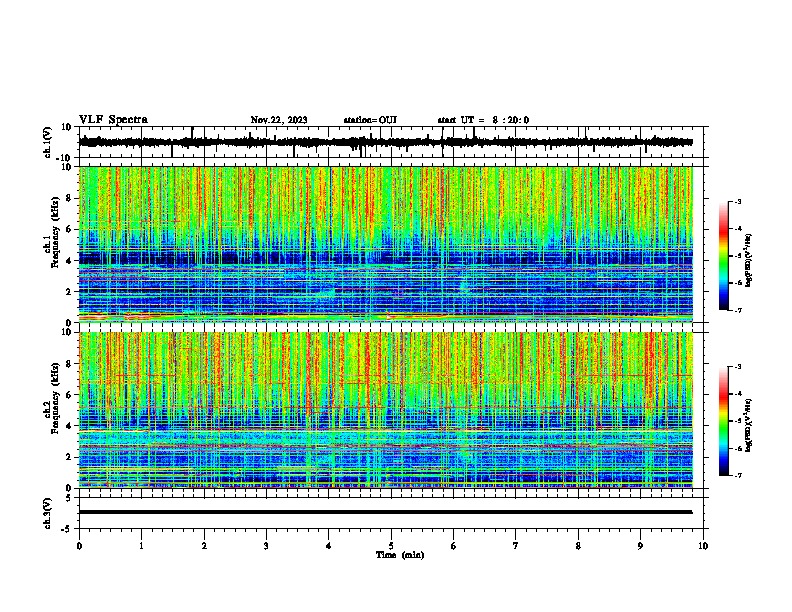Click inside the ch.1 spectrogram panel
Image resolution: width=792 pixels, height=612 pixels.
tap(385, 244)
